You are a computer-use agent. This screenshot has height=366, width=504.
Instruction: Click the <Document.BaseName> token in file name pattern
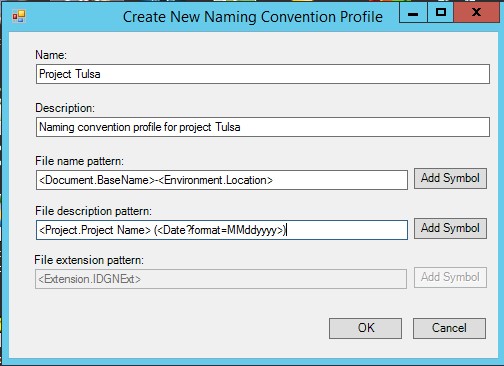[x=97, y=180]
